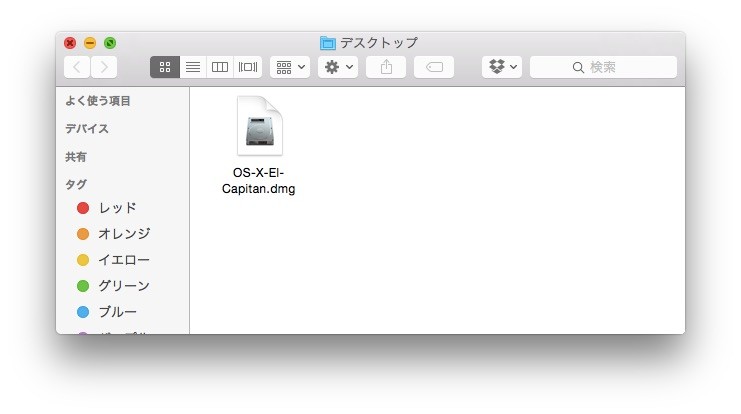Image resolution: width=741 pixels, height=414 pixels.
Task: Click the orange tag color dot
Action: click(83, 234)
